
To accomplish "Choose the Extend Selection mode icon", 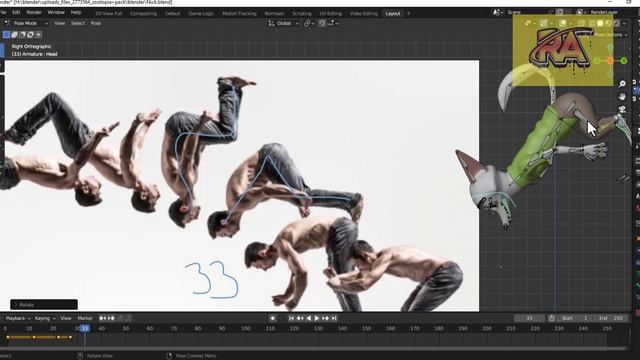I will 14,35.
